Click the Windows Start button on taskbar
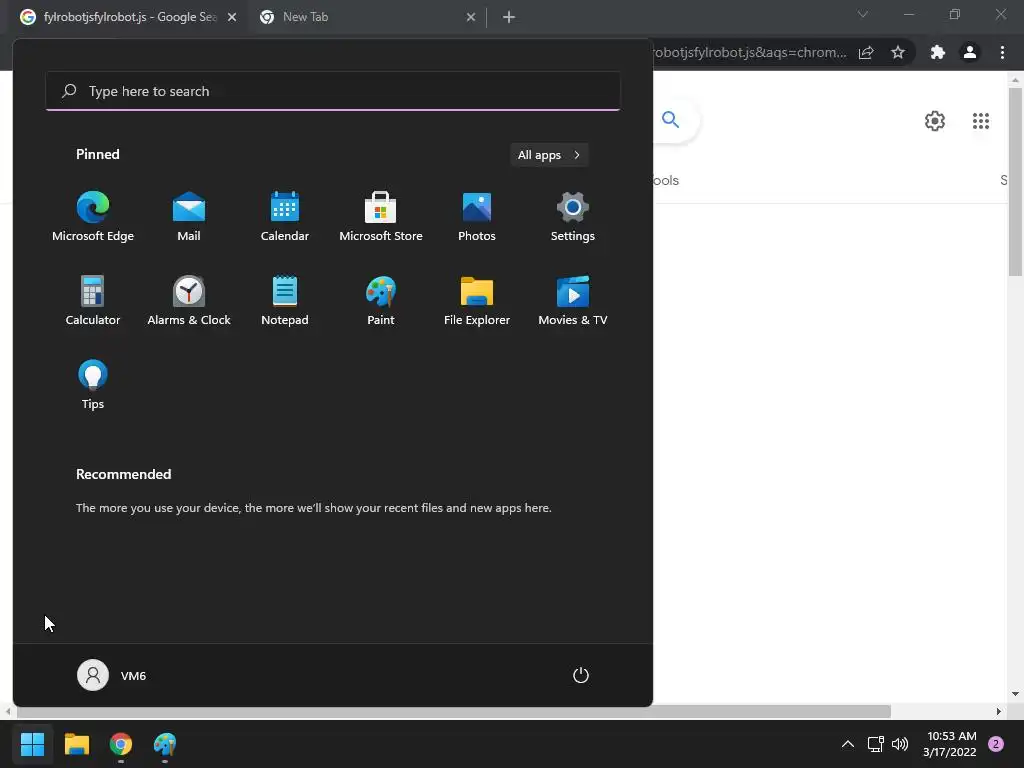This screenshot has height=768, width=1024. 32,744
